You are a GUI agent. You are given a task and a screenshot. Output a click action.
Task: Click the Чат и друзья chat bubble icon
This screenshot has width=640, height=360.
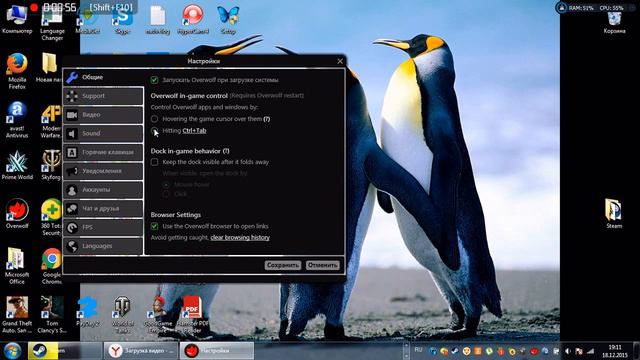pyautogui.click(x=72, y=209)
